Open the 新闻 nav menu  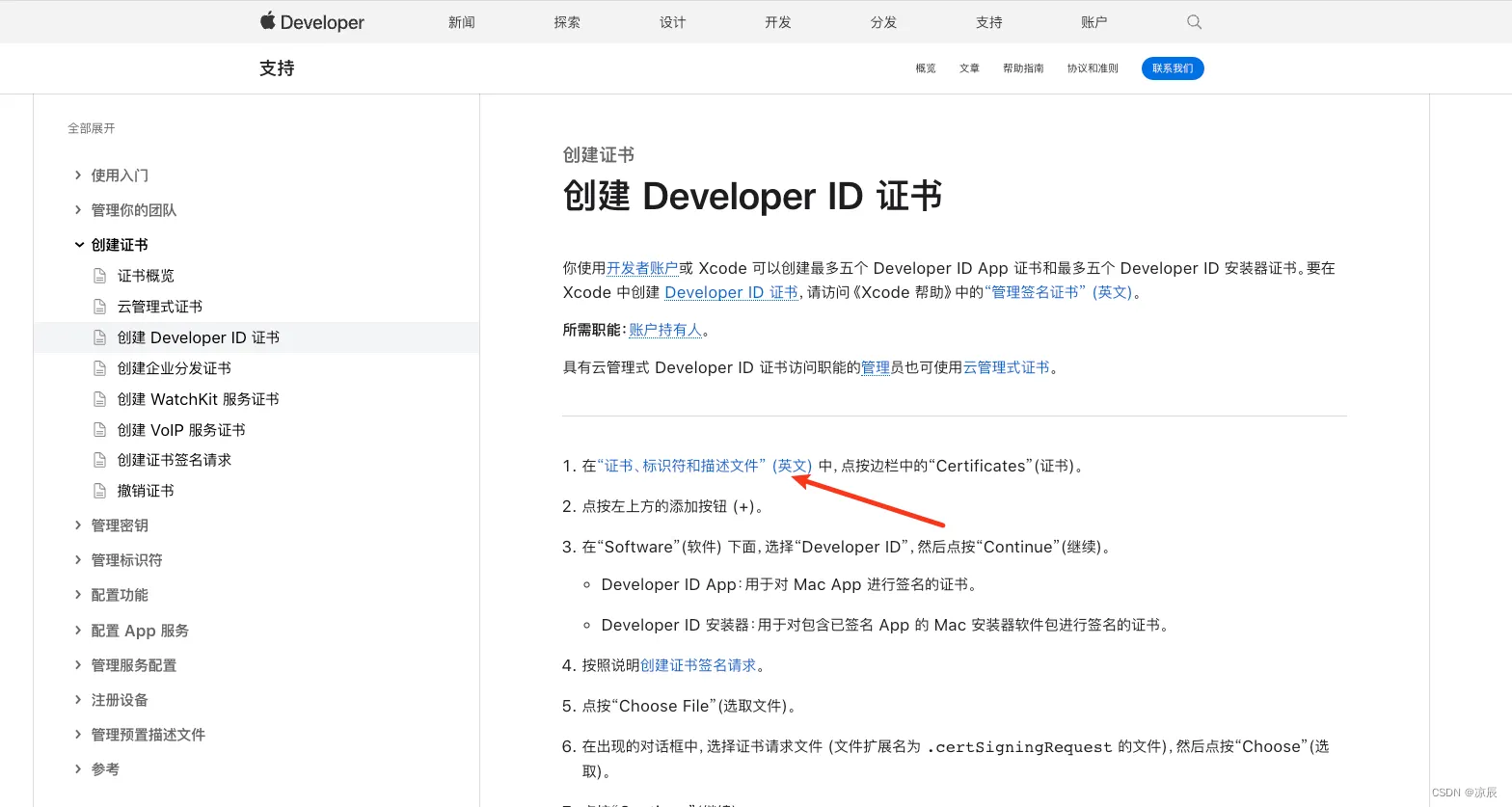462,22
